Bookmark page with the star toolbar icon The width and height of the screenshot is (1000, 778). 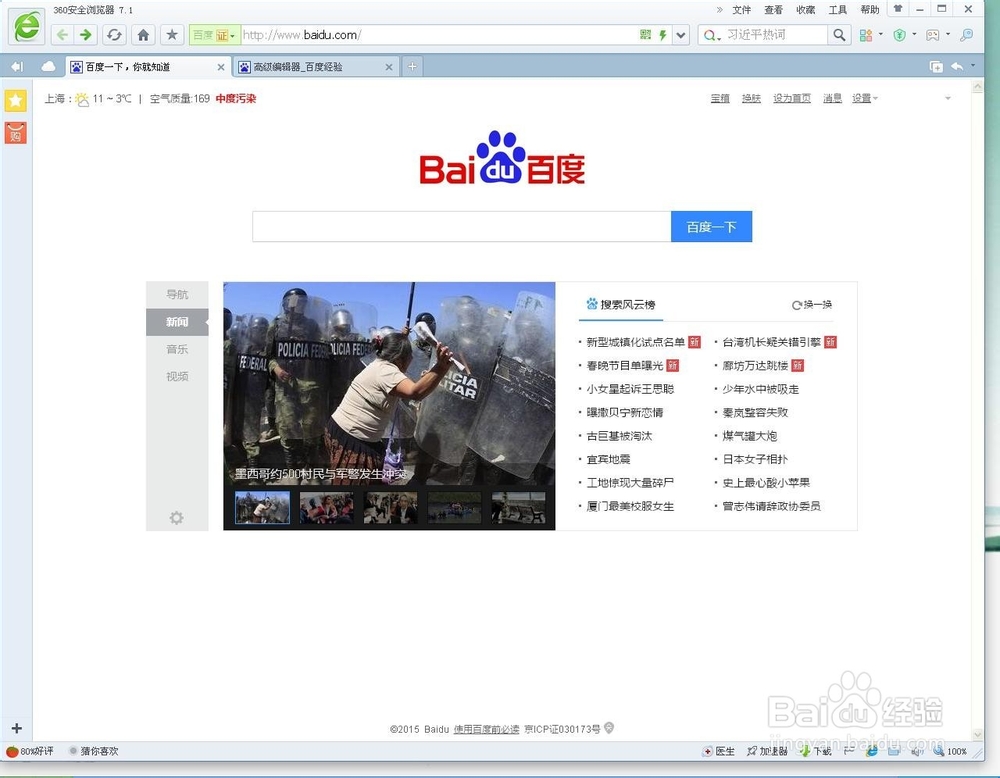[x=172, y=34]
